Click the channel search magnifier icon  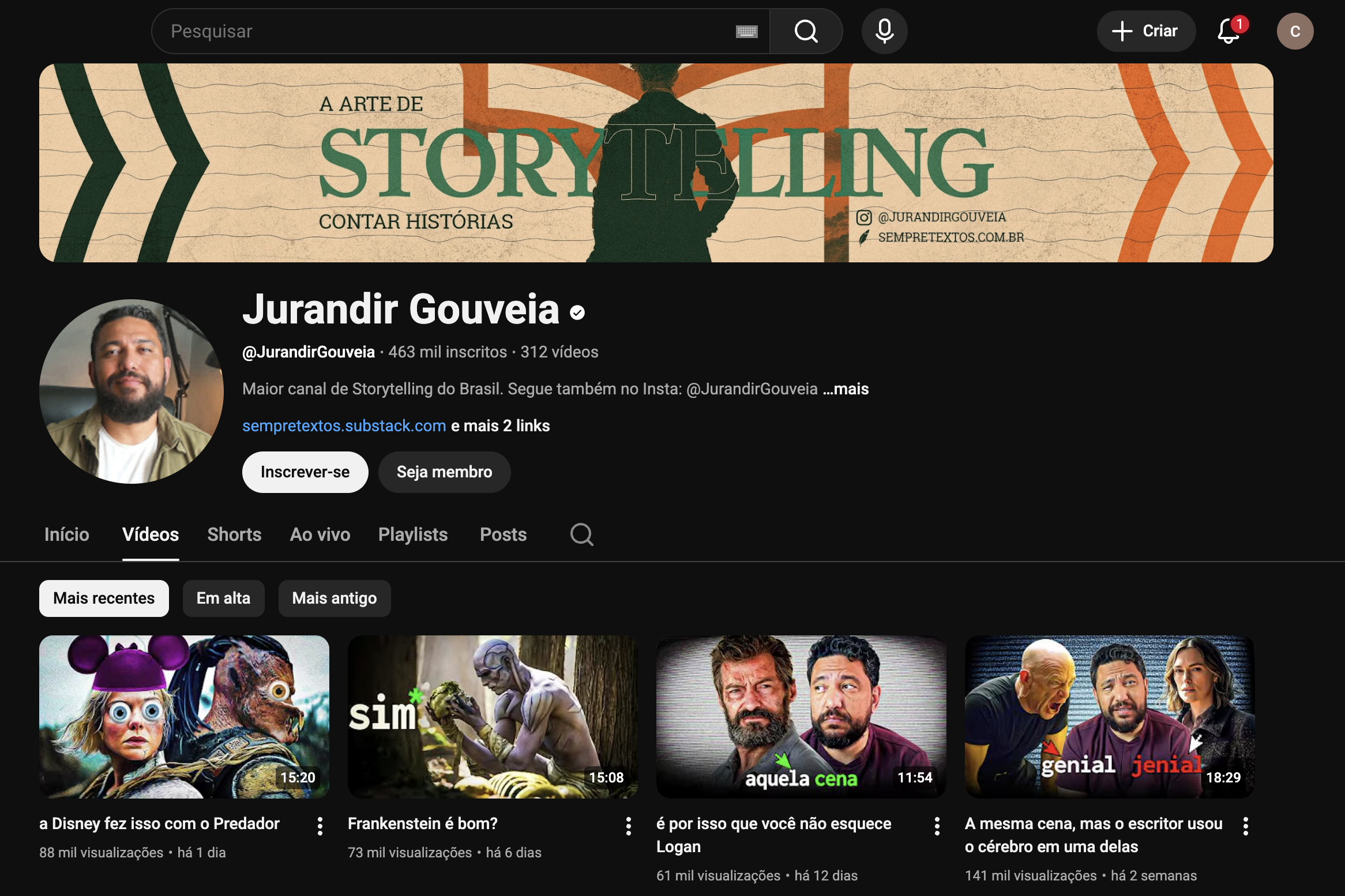[x=581, y=534]
